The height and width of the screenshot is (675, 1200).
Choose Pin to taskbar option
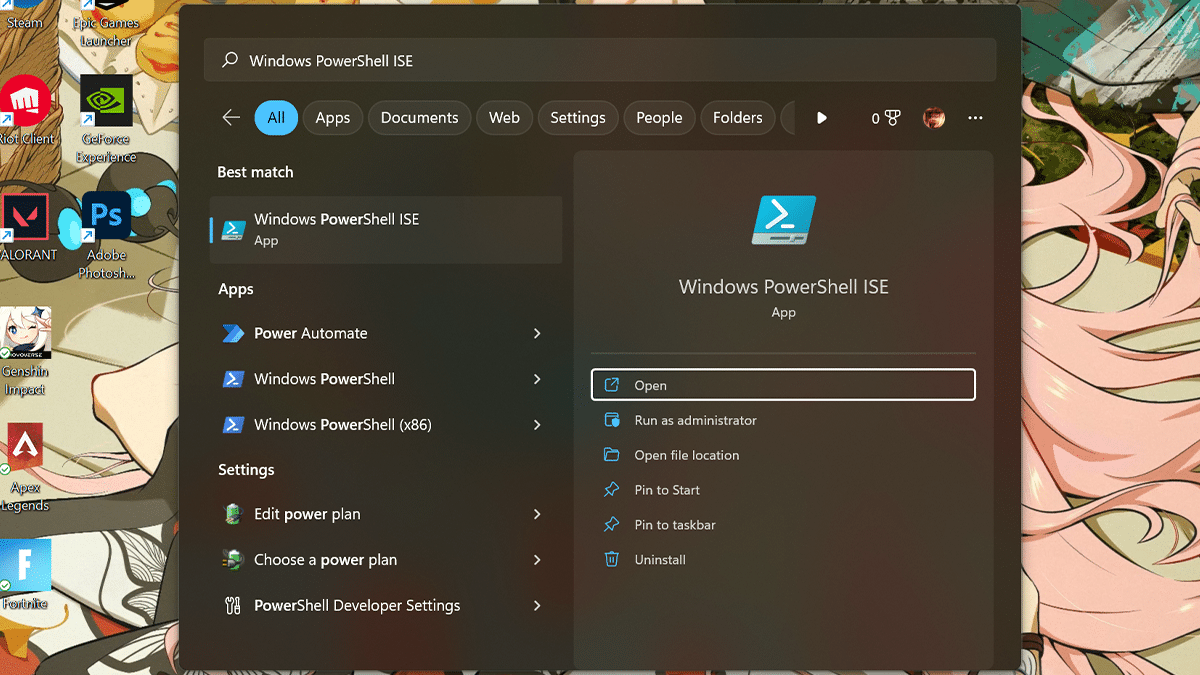tap(674, 525)
